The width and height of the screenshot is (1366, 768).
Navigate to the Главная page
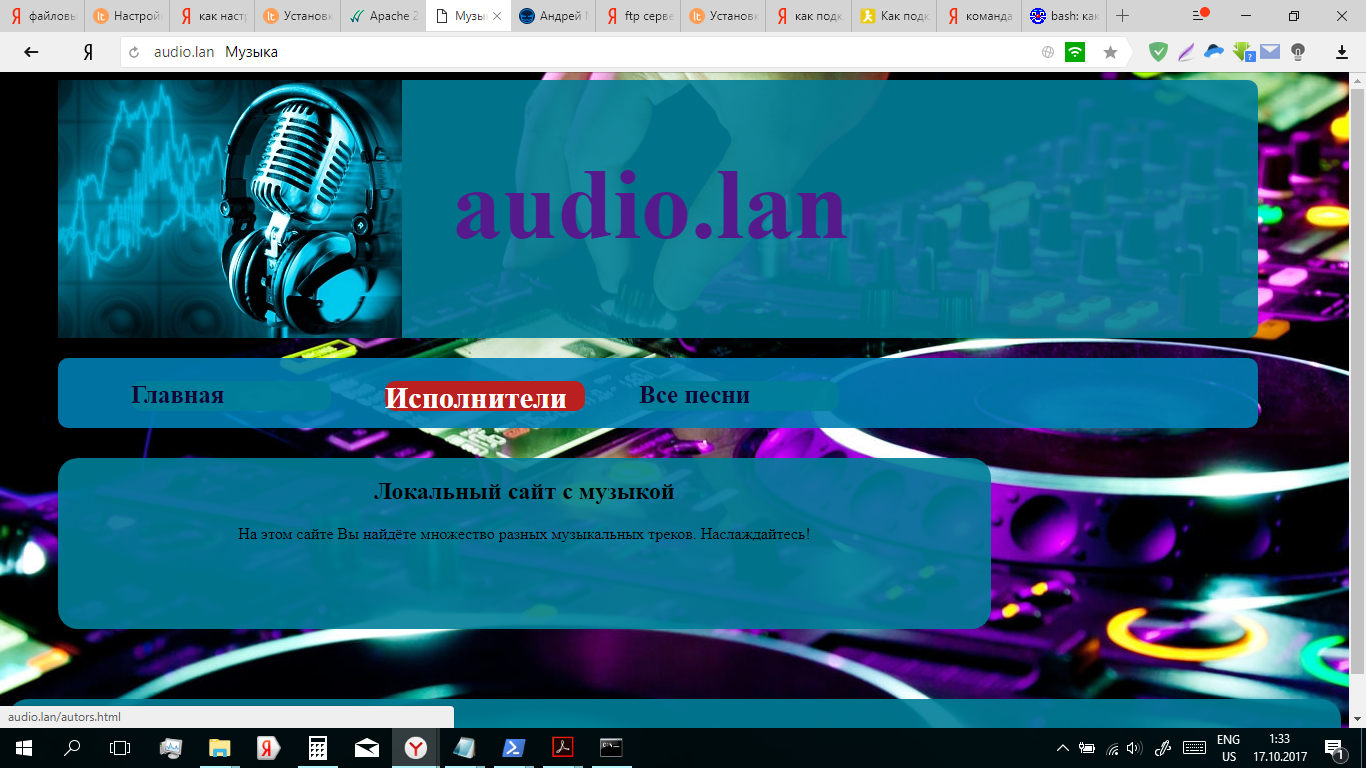pos(178,395)
